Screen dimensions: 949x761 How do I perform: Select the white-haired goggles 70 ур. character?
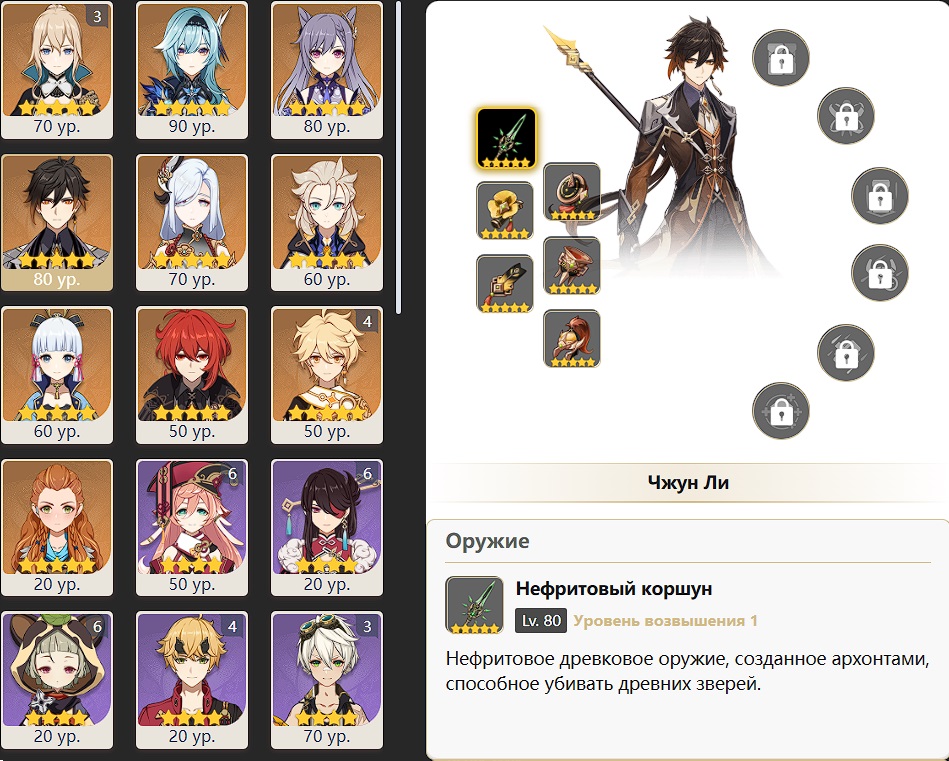pos(327,680)
